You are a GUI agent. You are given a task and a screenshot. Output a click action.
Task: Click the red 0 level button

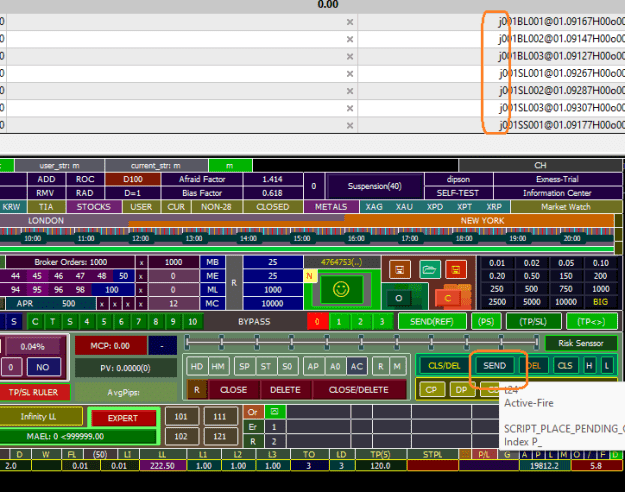[317, 321]
